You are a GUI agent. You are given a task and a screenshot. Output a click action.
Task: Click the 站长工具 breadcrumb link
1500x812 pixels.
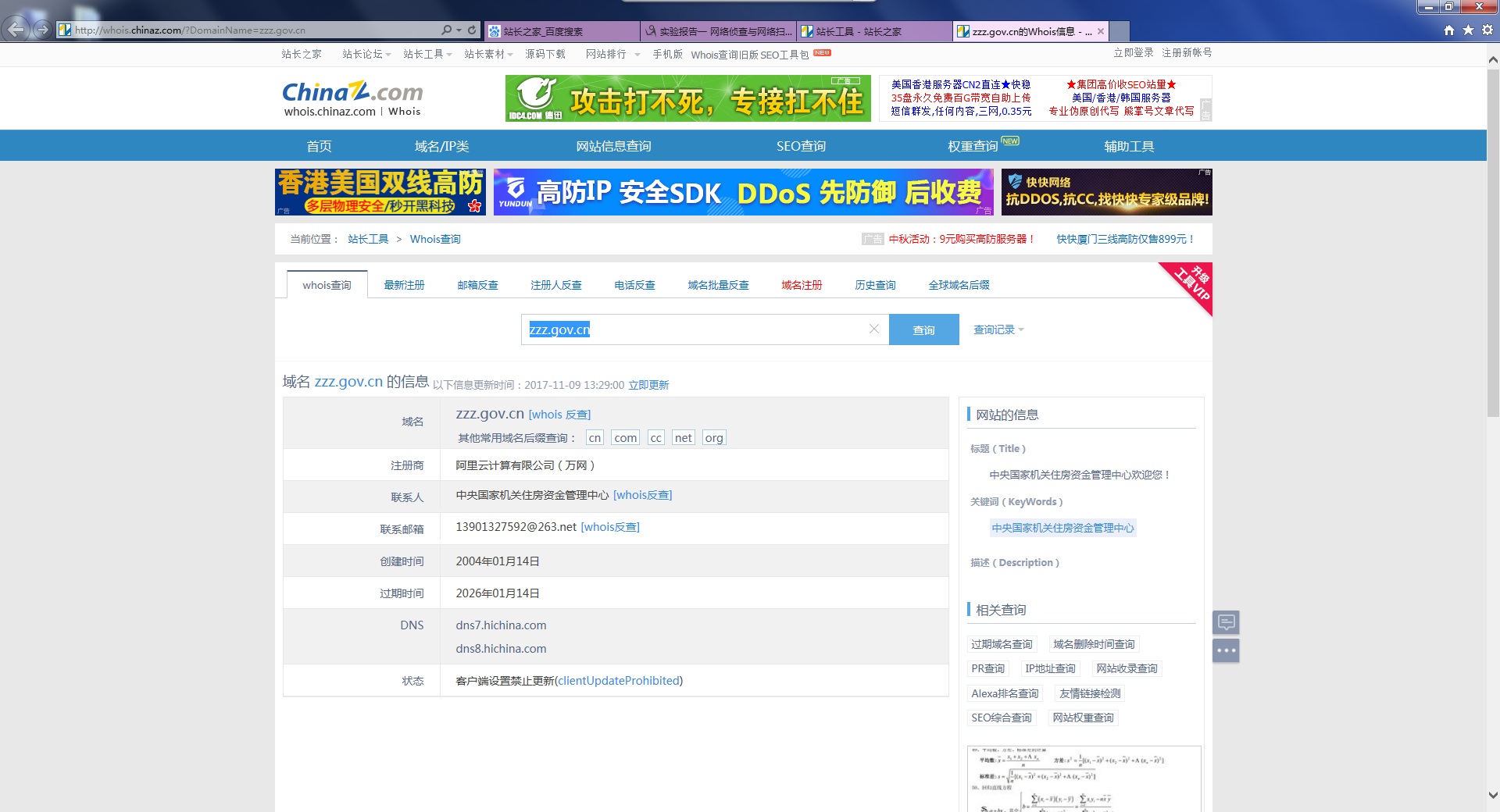368,239
